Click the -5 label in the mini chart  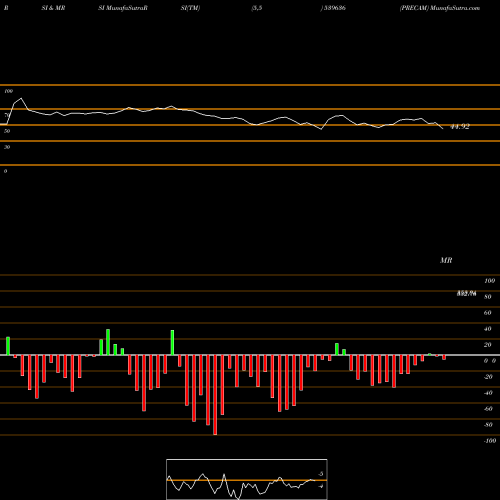(321, 474)
